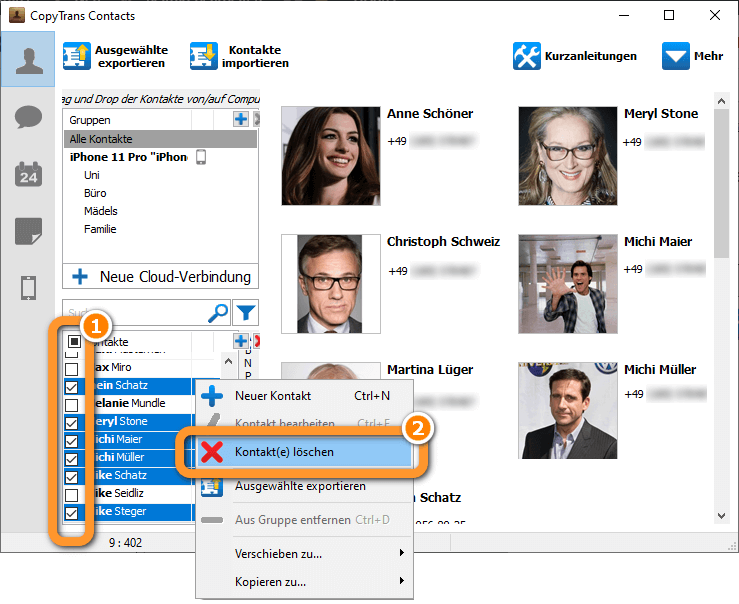Image resolution: width=739 pixels, height=604 pixels.
Task: Open Michi Maier's contact photo
Action: 568,284
